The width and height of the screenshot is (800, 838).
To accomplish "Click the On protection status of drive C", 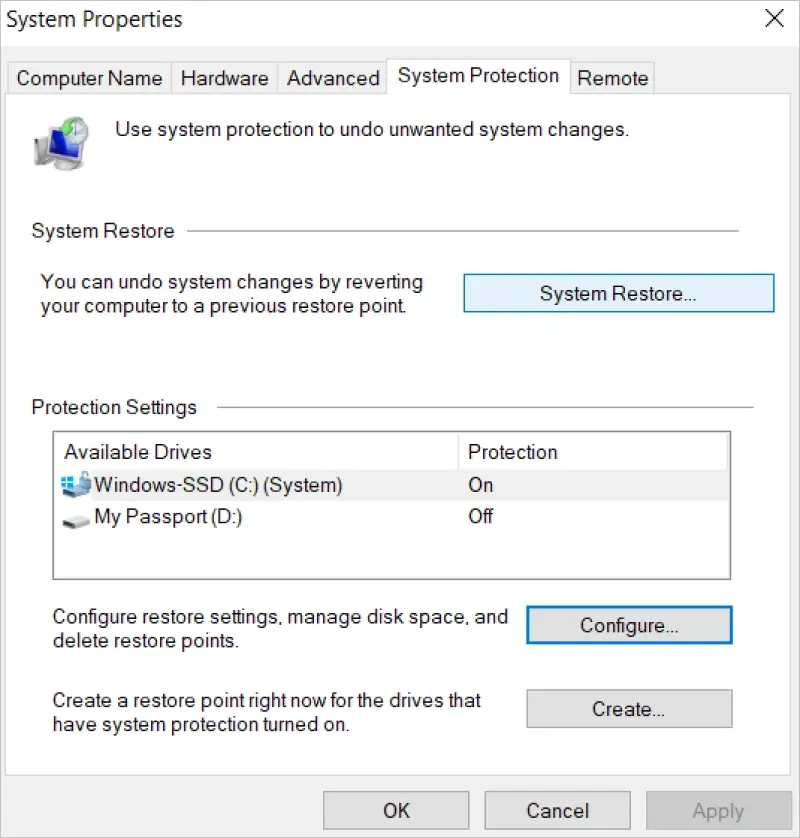I will tap(480, 485).
